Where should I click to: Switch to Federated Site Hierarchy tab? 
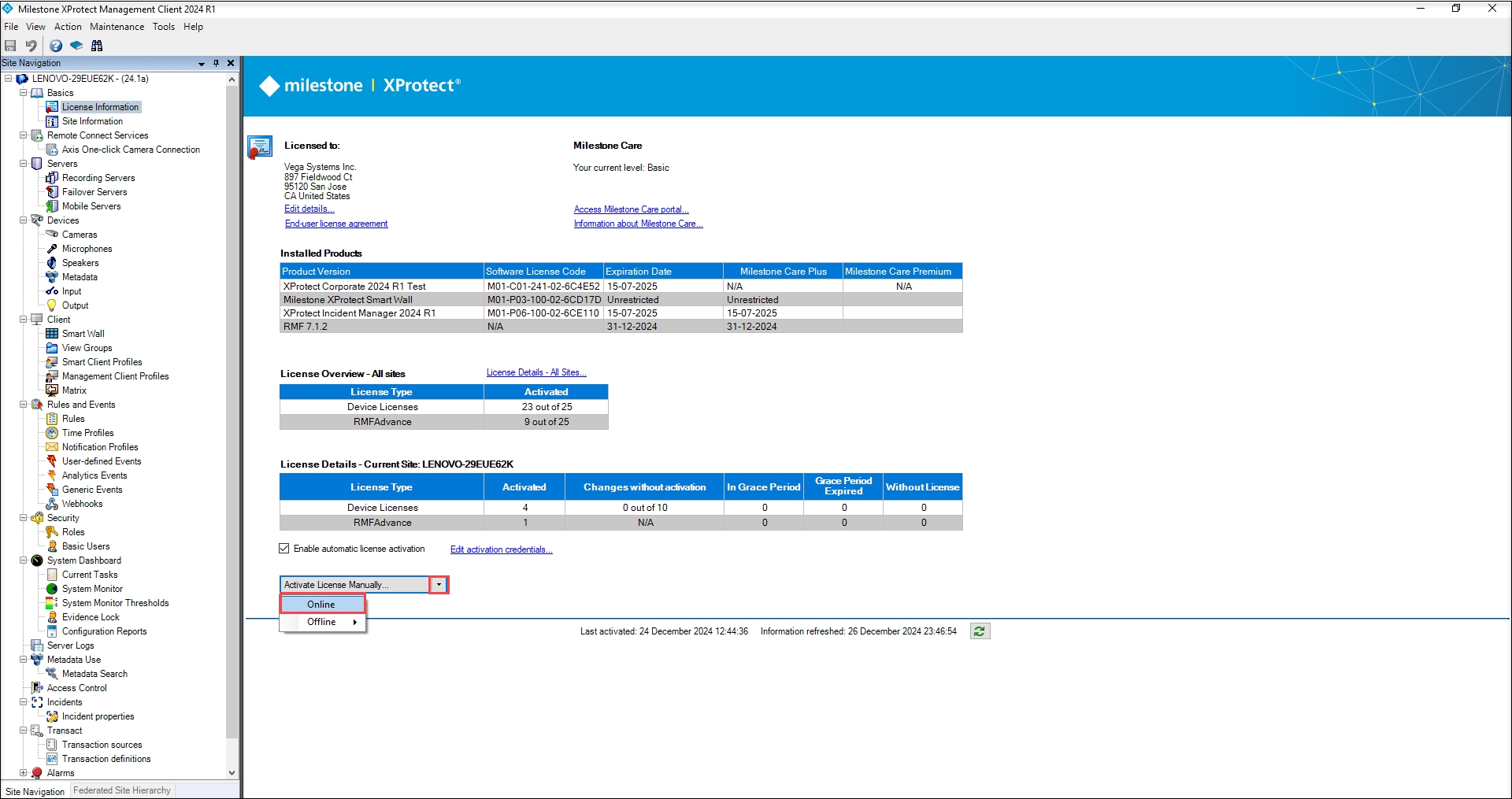pos(122,790)
